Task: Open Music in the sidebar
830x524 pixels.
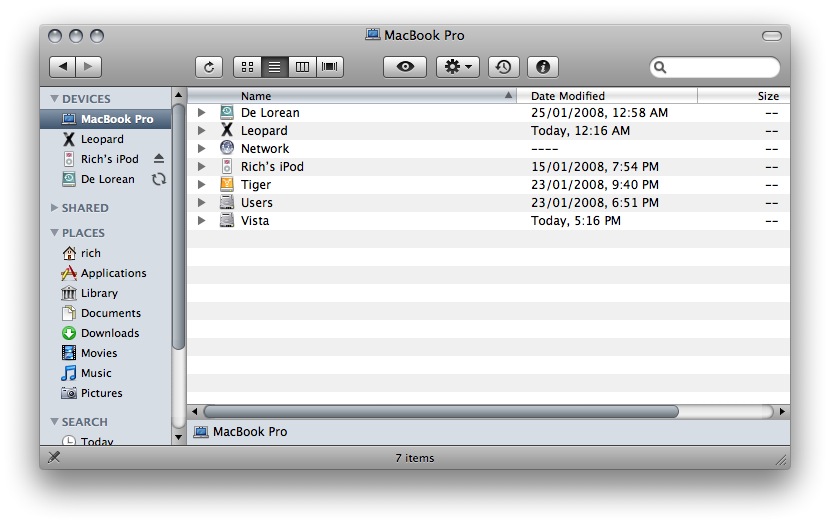Action: click(105, 373)
